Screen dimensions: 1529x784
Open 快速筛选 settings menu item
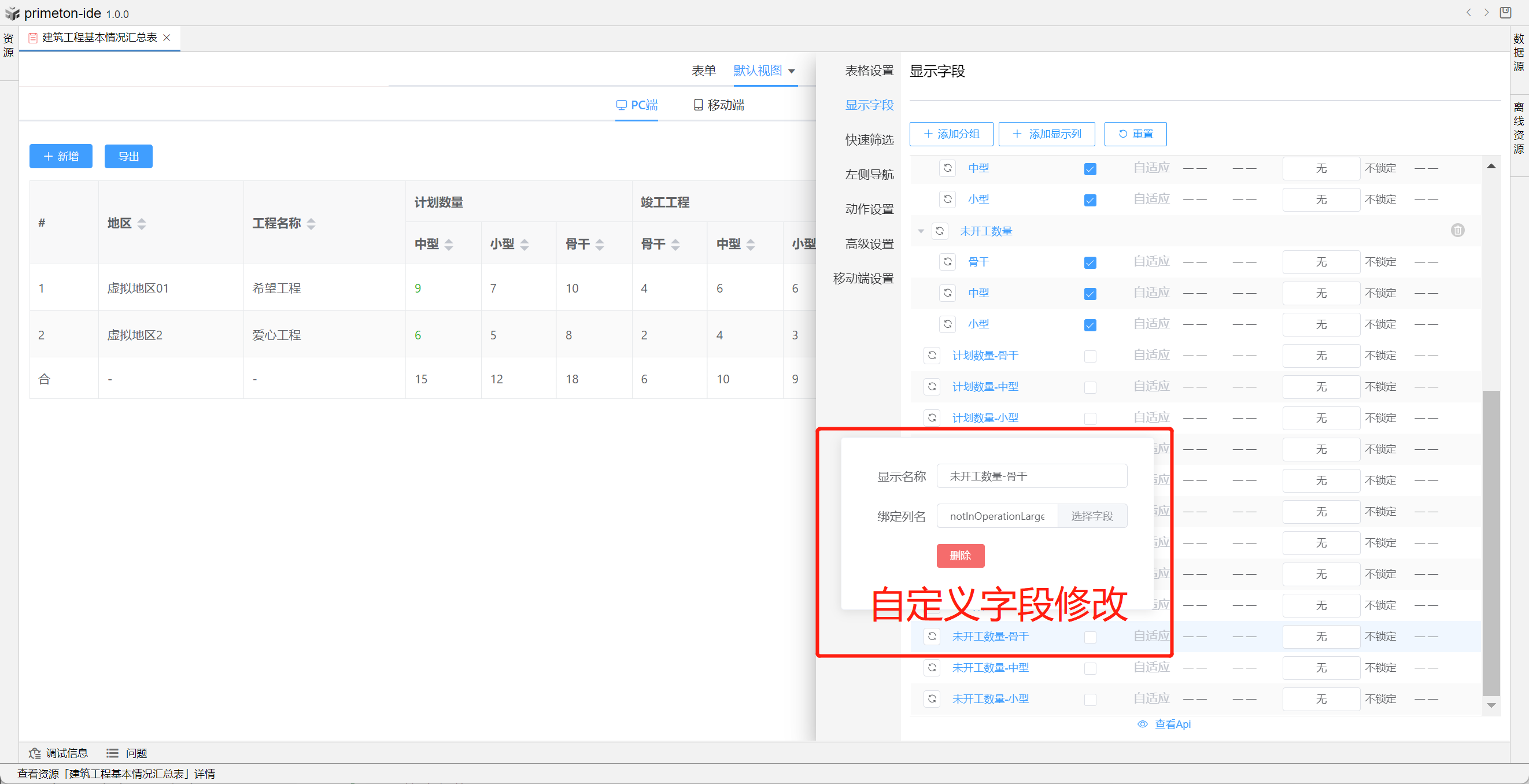click(x=869, y=139)
